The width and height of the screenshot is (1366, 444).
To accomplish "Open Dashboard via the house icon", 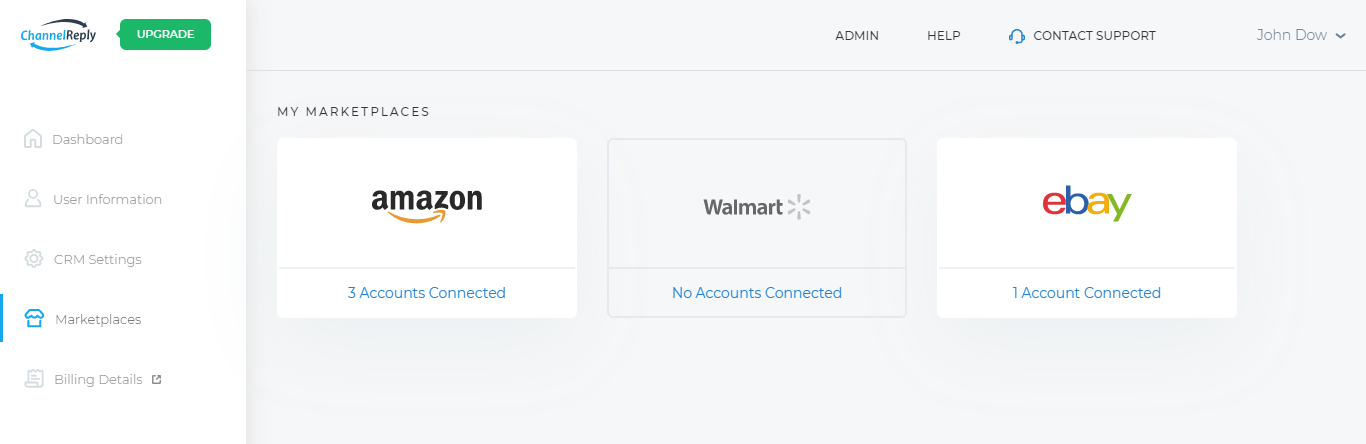I will click(33, 139).
